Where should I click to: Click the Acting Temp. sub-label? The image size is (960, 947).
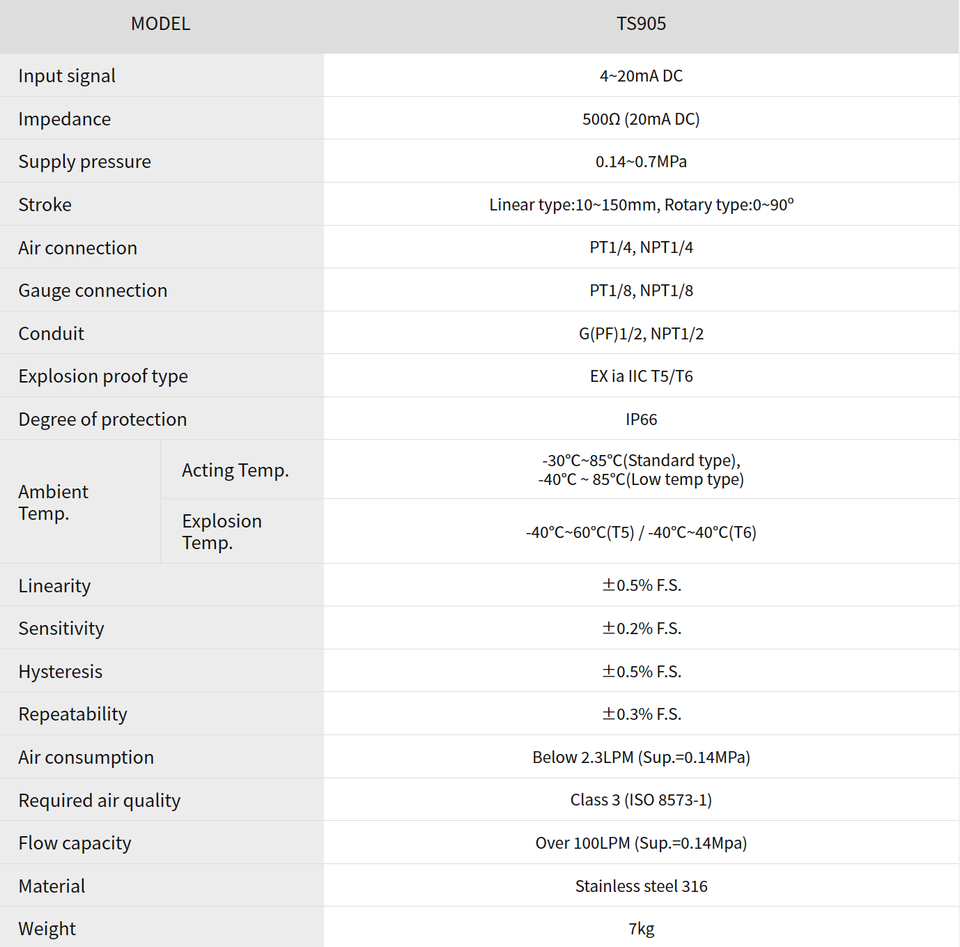235,470
